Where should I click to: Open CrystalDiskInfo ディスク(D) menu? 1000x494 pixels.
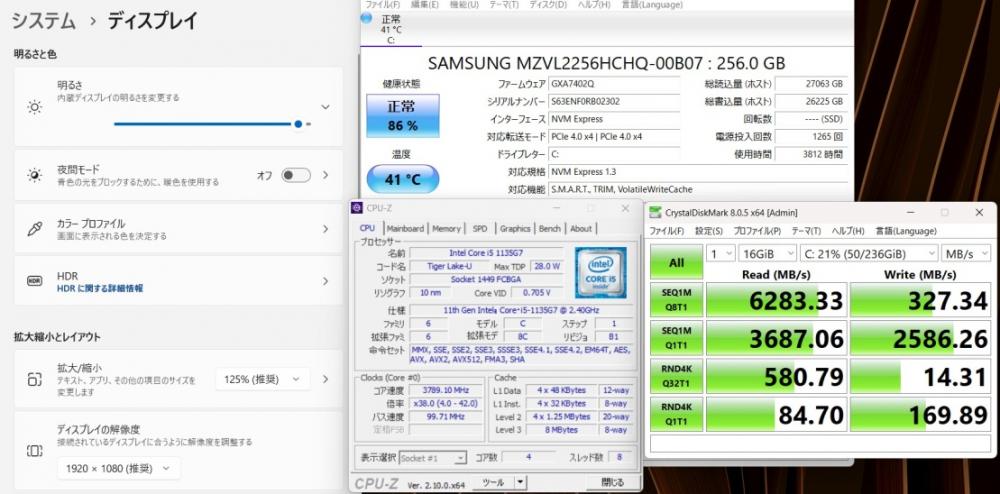547,4
